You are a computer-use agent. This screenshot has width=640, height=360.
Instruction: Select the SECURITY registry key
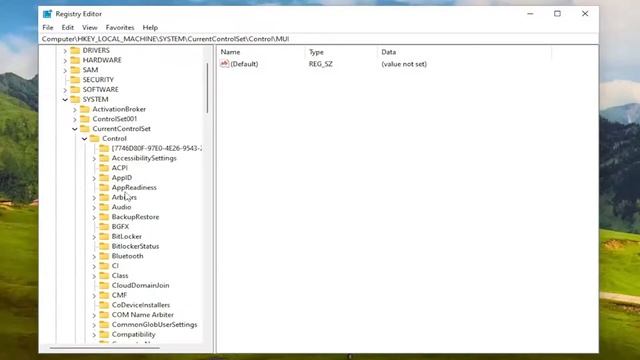[98, 80]
